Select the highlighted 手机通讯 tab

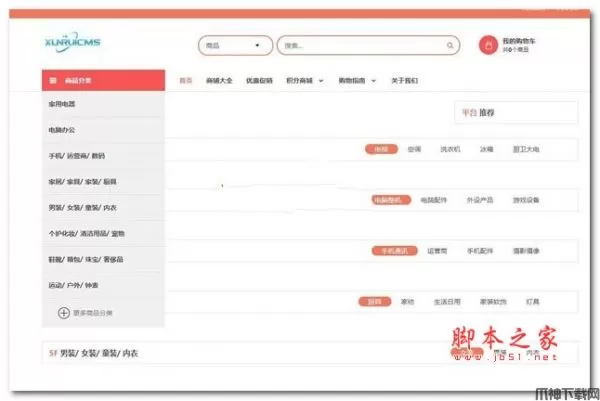pos(395,251)
